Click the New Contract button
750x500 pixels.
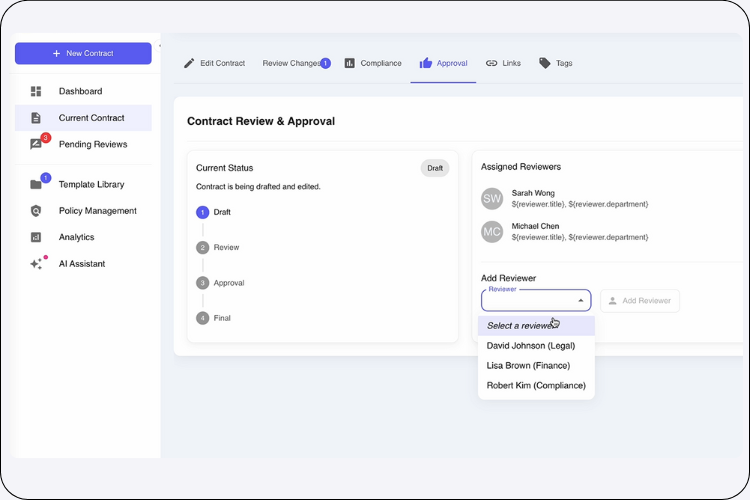tap(83, 53)
